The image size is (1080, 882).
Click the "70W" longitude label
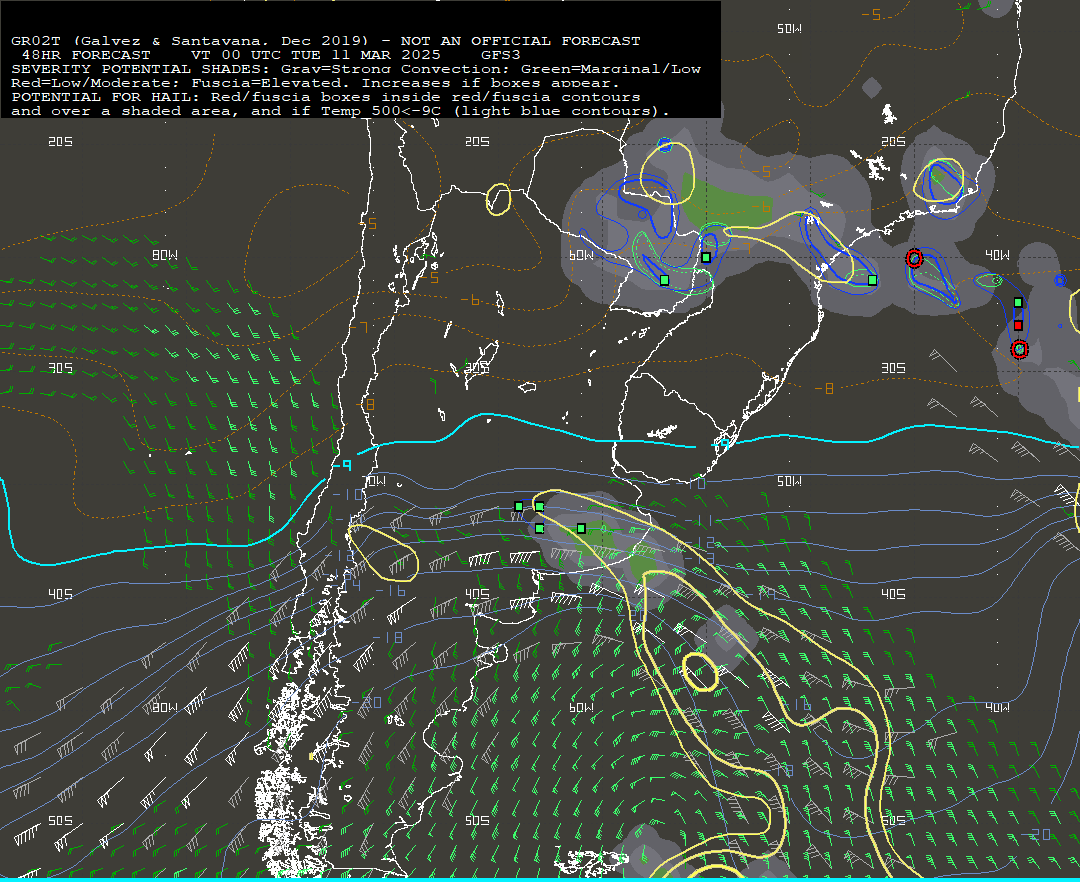374,481
